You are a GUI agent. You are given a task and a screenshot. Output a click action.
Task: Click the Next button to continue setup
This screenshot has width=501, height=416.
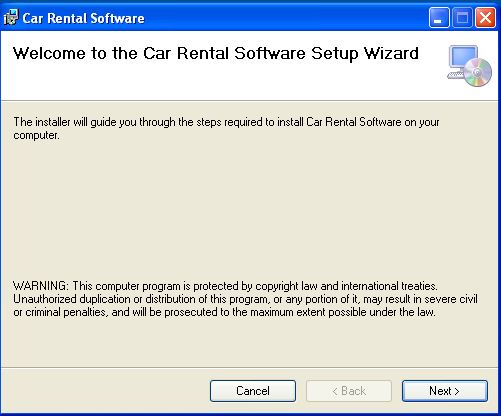pyautogui.click(x=445, y=391)
